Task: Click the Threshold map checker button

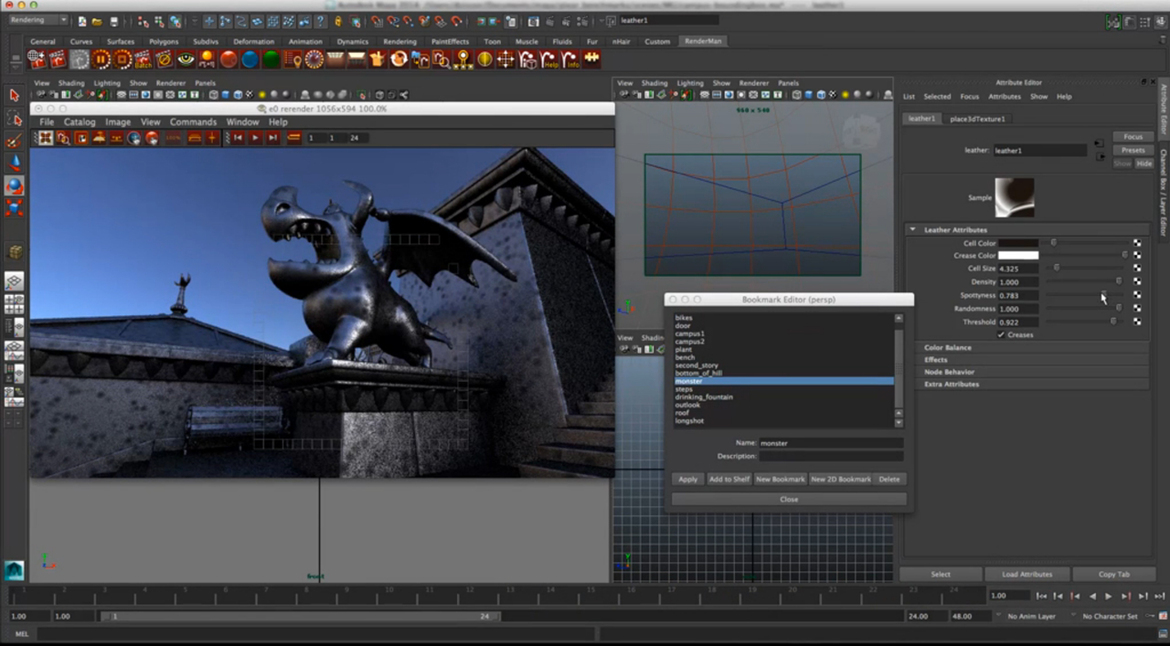Action: tap(1137, 322)
